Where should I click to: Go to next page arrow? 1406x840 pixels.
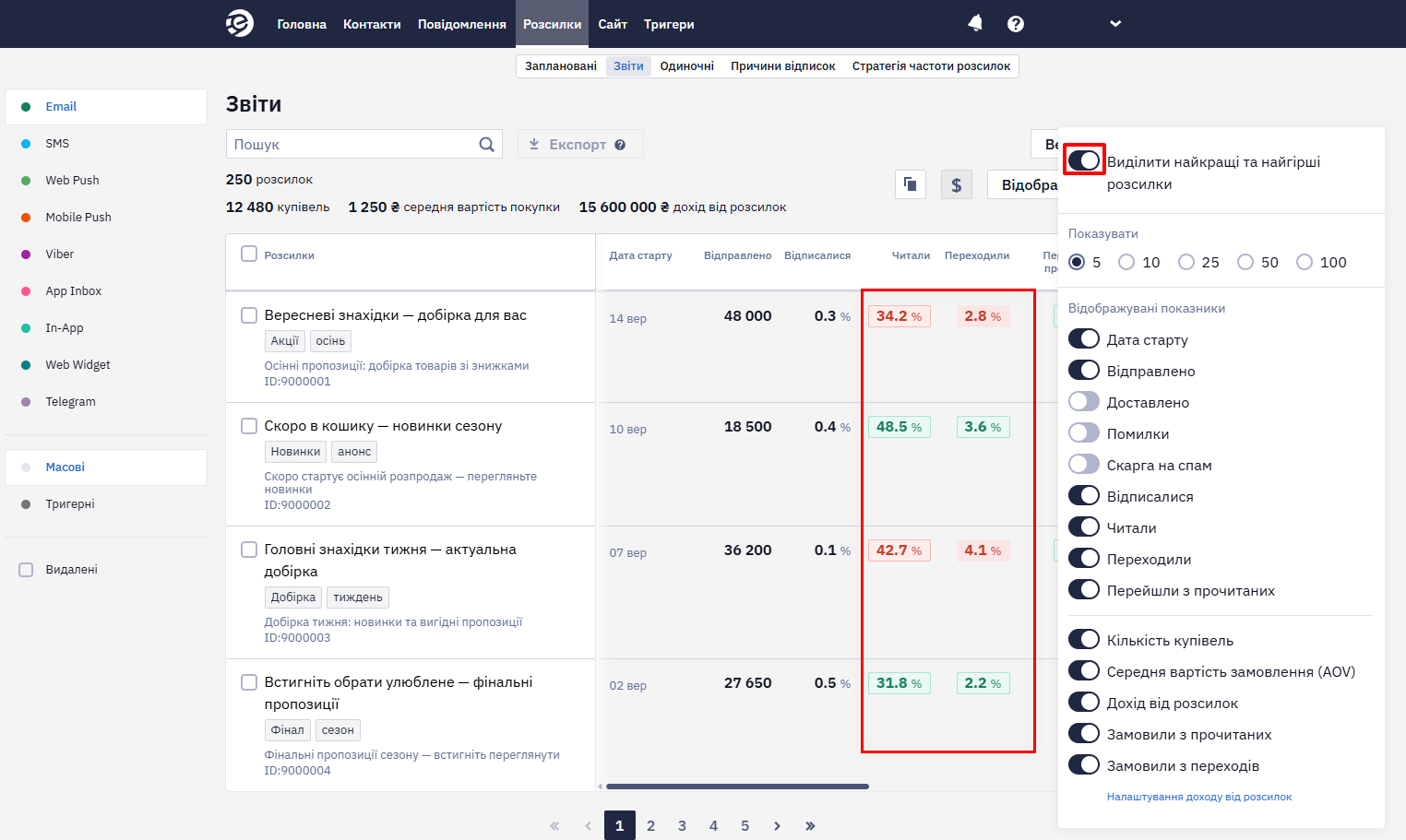(x=777, y=826)
